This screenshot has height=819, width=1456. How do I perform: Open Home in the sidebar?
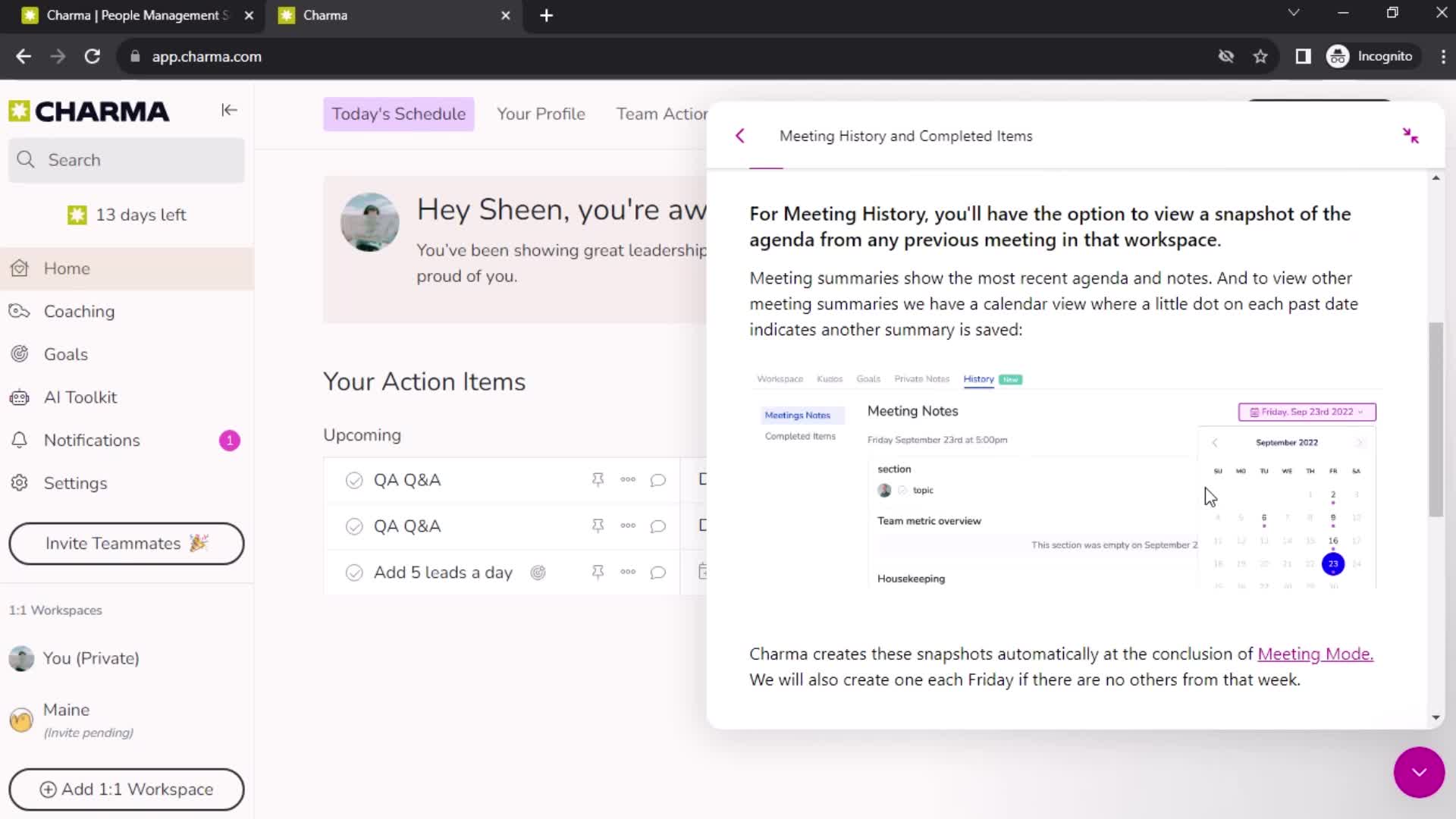pyautogui.click(x=127, y=268)
